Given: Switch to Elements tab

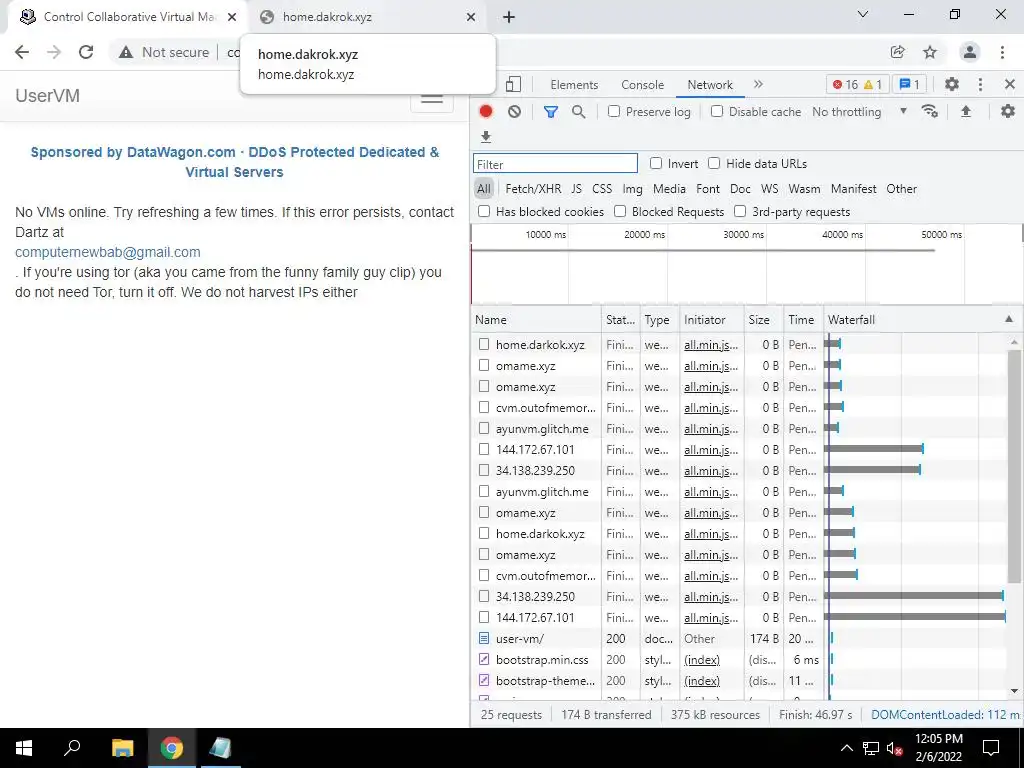Looking at the screenshot, I should (574, 84).
